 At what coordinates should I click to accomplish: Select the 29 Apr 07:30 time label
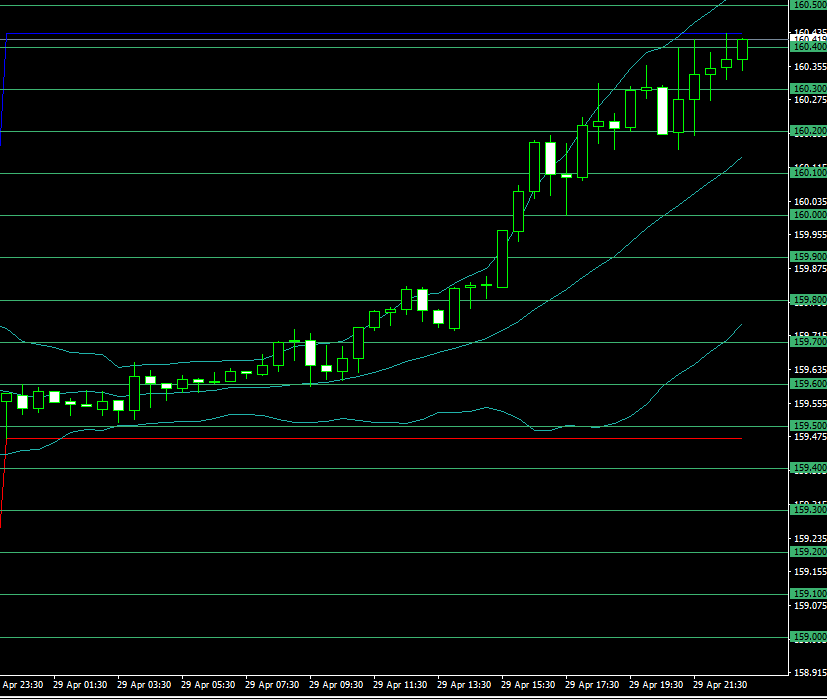[272, 685]
